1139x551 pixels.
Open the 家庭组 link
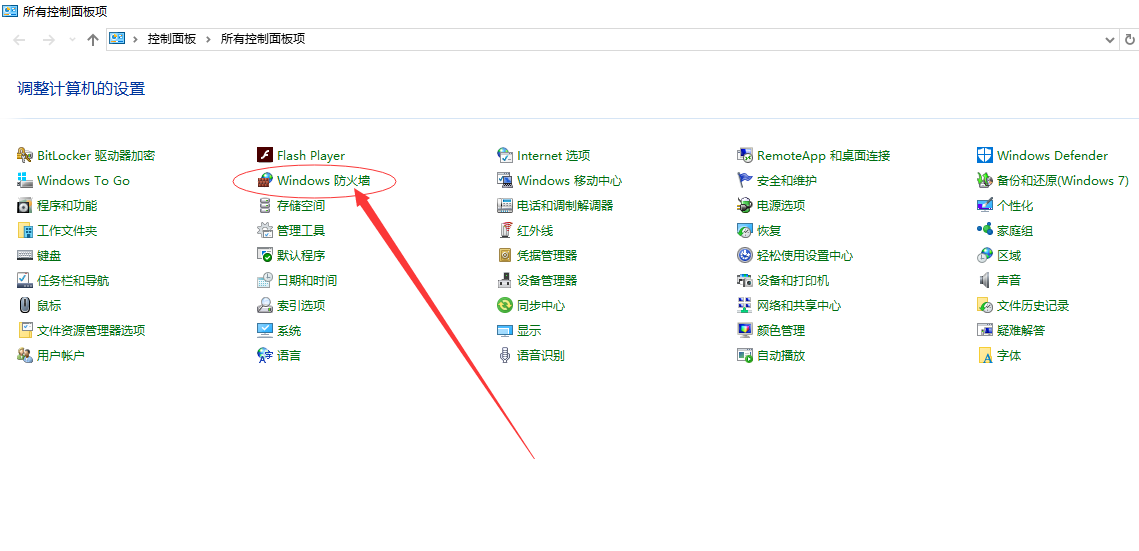[x=1015, y=231]
